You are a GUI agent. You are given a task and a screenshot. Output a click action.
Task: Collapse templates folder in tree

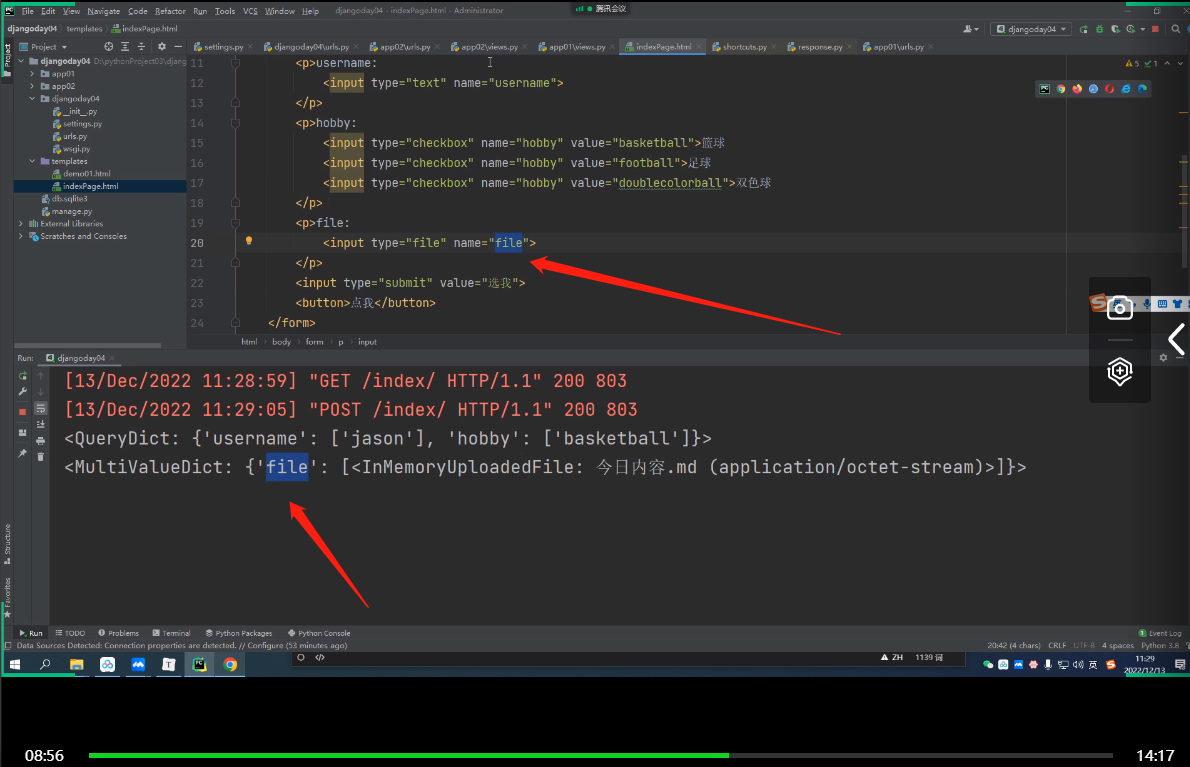coord(33,161)
